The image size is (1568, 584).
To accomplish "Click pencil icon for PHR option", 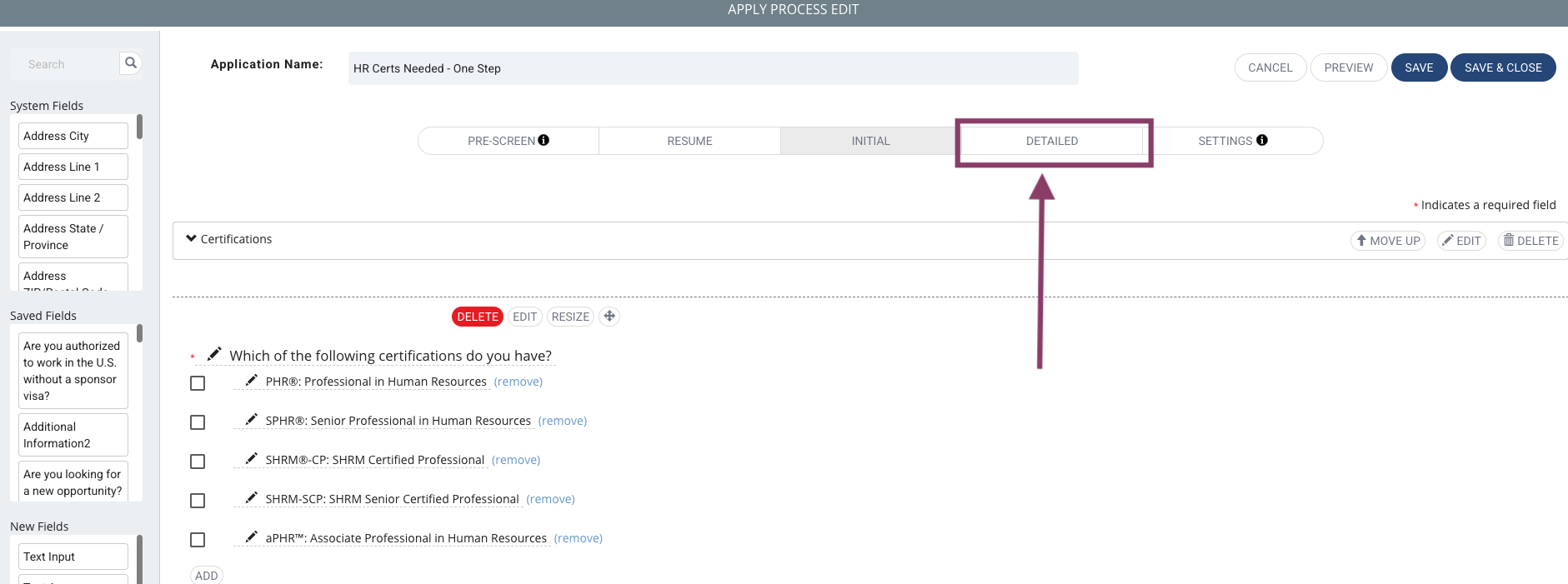I will [x=251, y=381].
